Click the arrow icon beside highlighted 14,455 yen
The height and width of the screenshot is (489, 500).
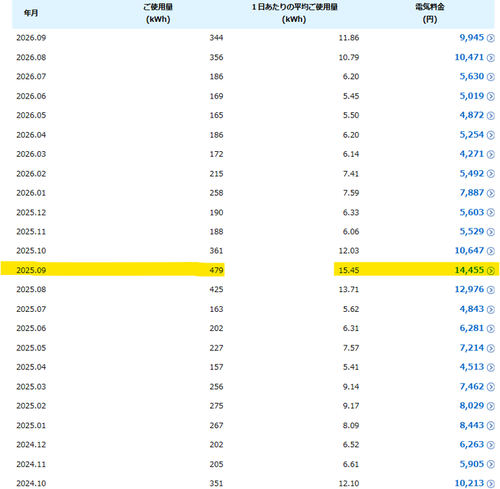coord(490,270)
